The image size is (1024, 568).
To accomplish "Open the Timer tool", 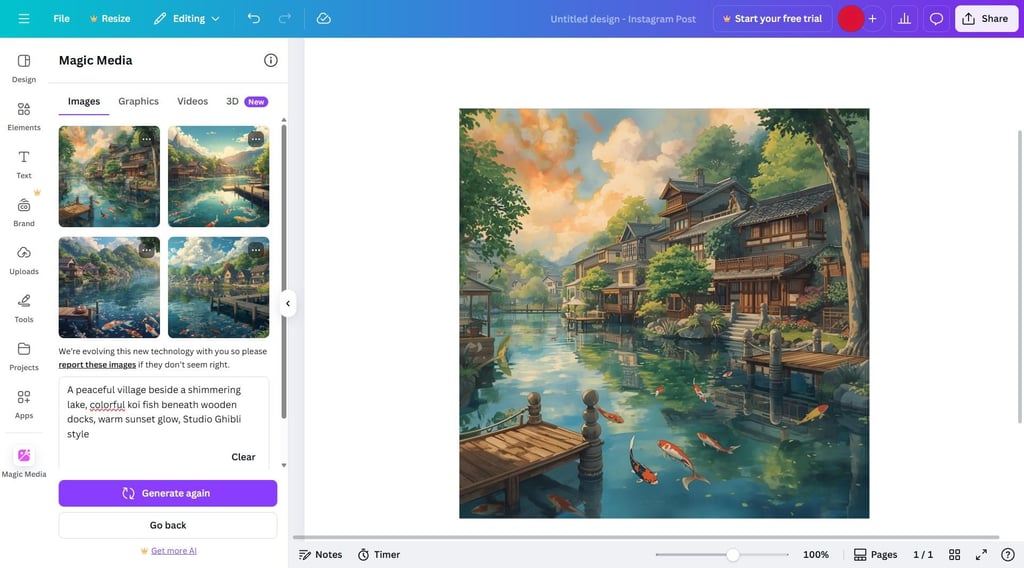I will click(x=379, y=554).
